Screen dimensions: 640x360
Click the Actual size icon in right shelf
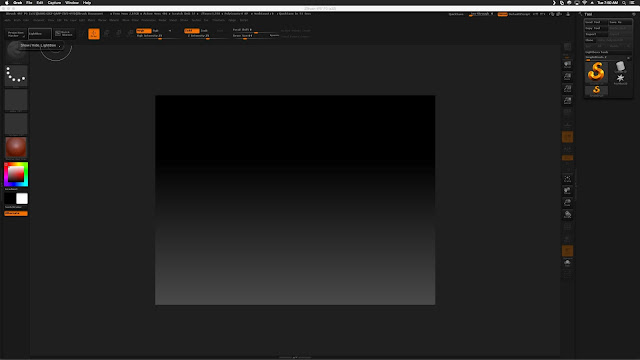coord(567,89)
